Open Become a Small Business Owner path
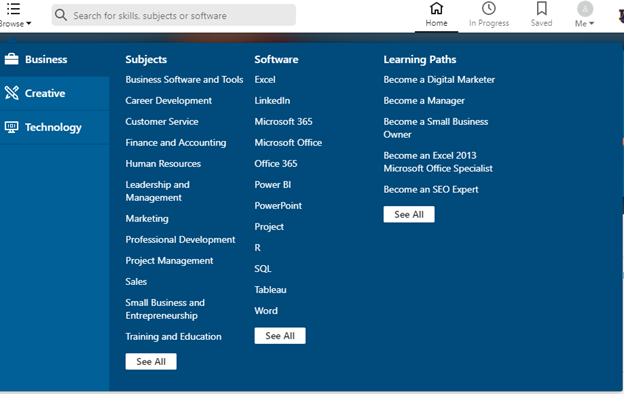Image resolution: width=624 pixels, height=394 pixels. tap(436, 128)
